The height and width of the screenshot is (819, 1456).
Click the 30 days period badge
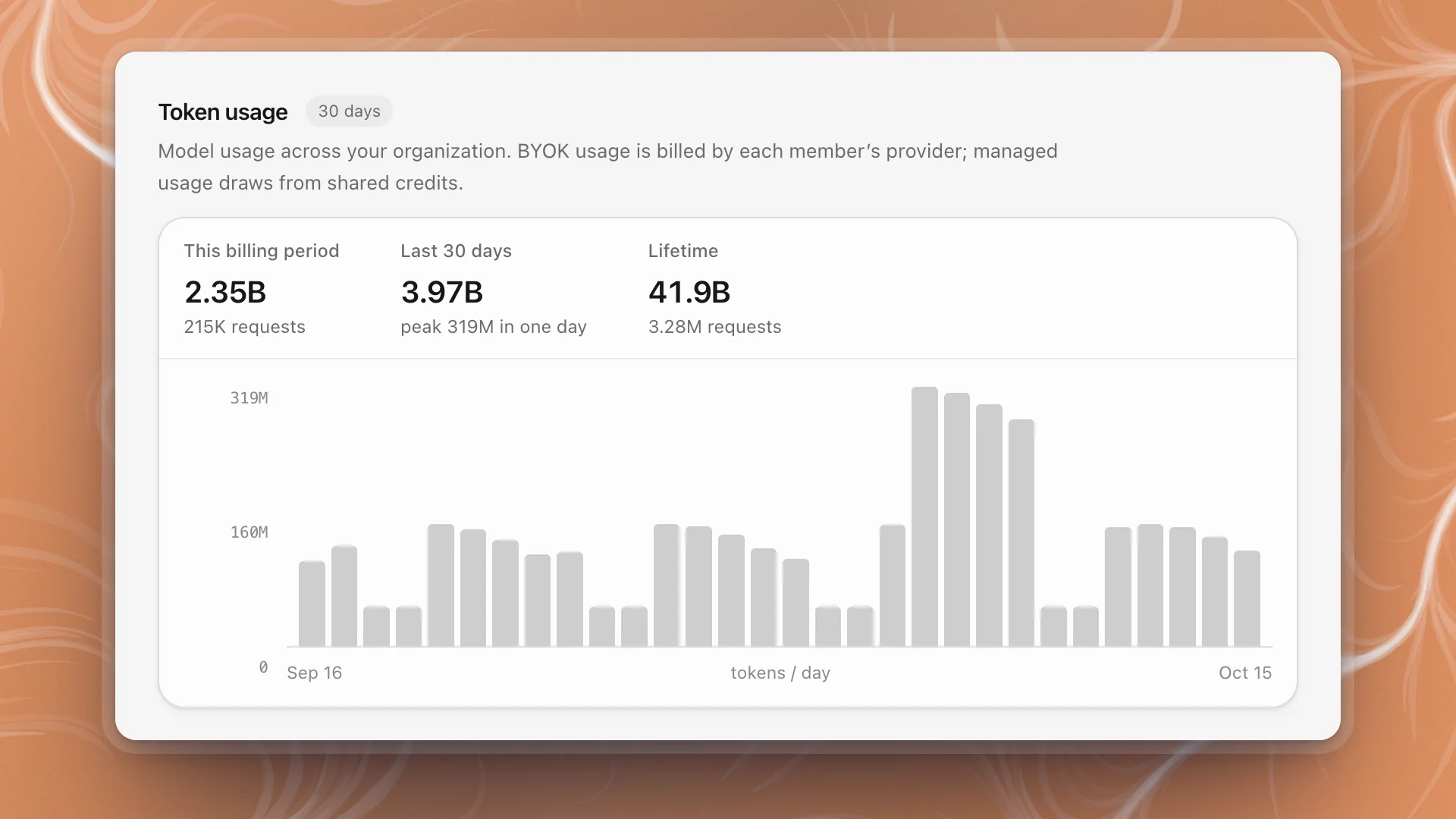[349, 111]
